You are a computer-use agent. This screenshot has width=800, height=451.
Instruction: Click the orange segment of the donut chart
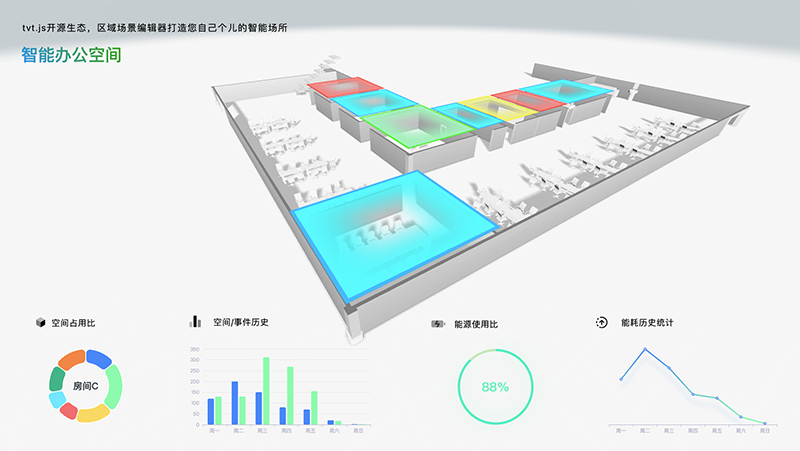click(x=71, y=360)
